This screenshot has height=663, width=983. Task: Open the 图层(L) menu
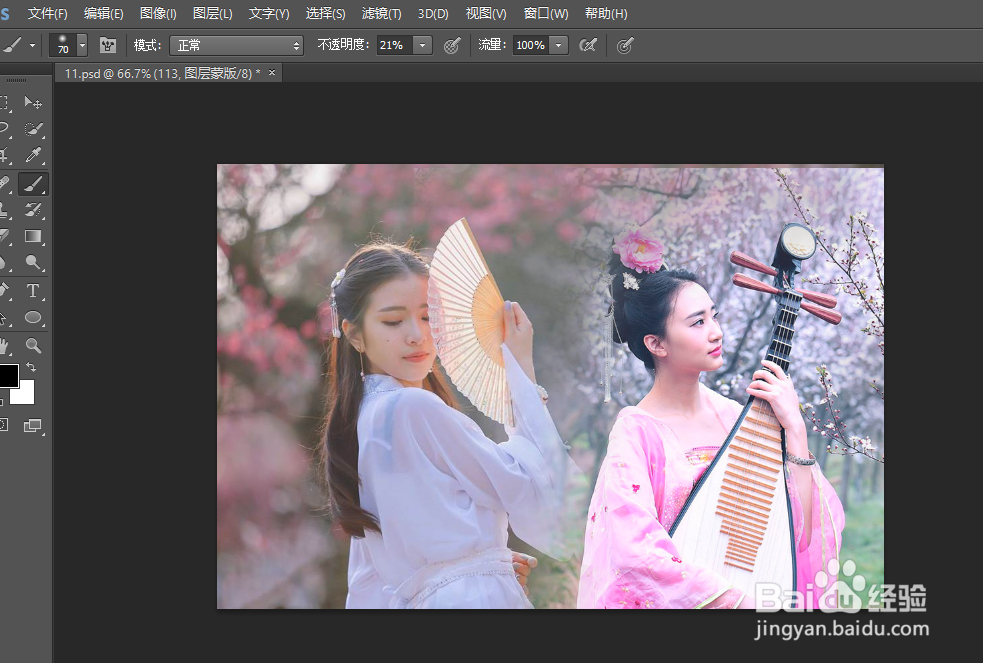[x=213, y=13]
